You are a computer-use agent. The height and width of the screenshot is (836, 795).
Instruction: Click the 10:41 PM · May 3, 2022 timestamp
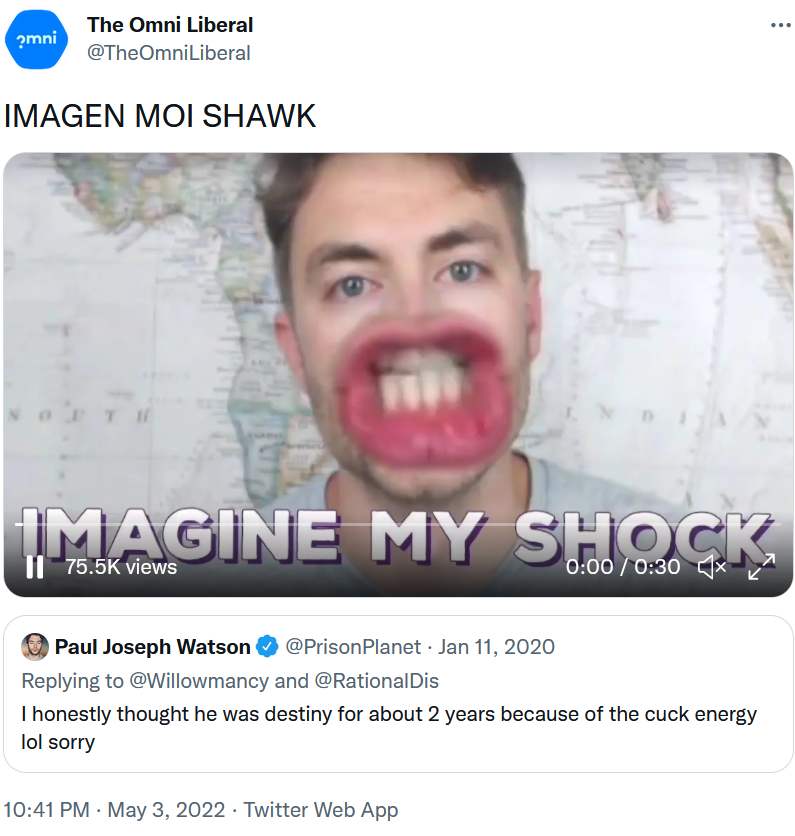(114, 810)
